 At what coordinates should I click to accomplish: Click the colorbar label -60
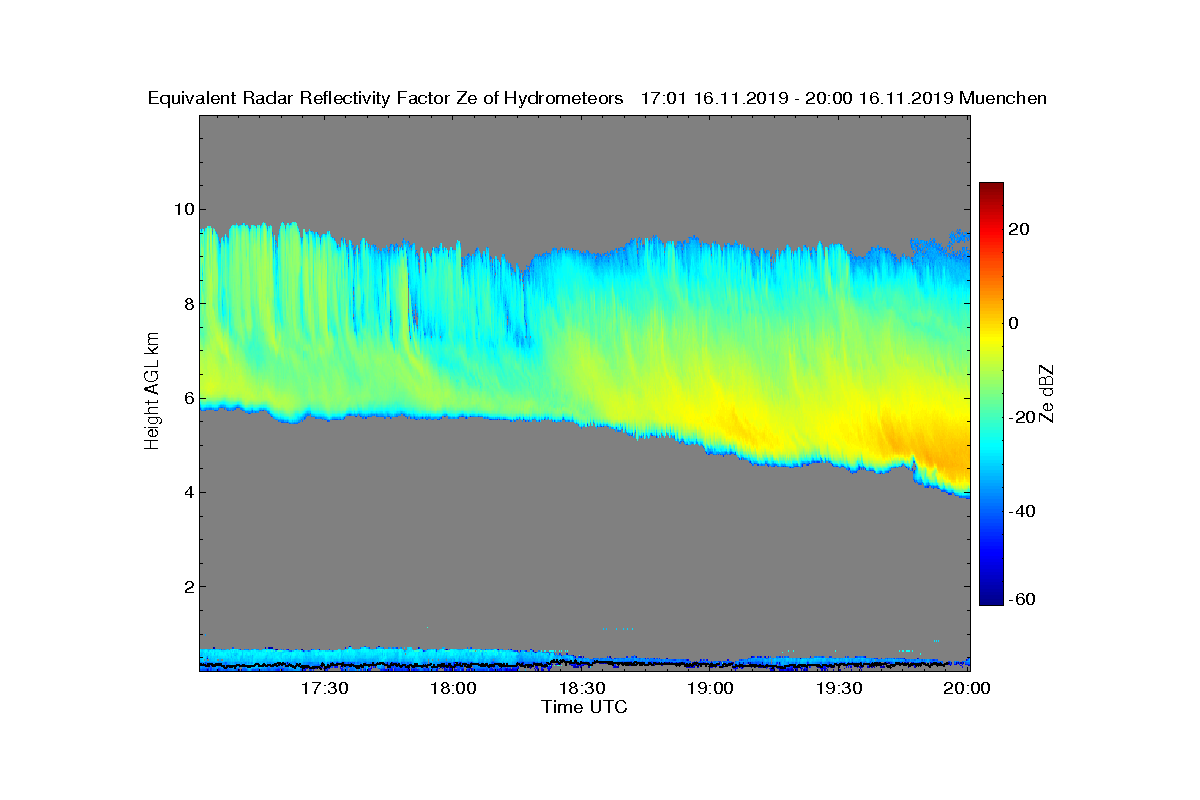(x=1024, y=599)
